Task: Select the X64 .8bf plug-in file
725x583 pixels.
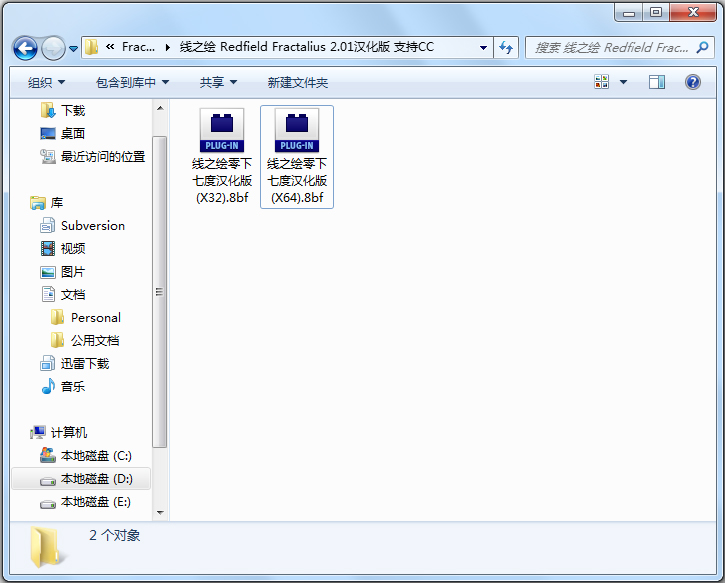Action: tap(297, 156)
